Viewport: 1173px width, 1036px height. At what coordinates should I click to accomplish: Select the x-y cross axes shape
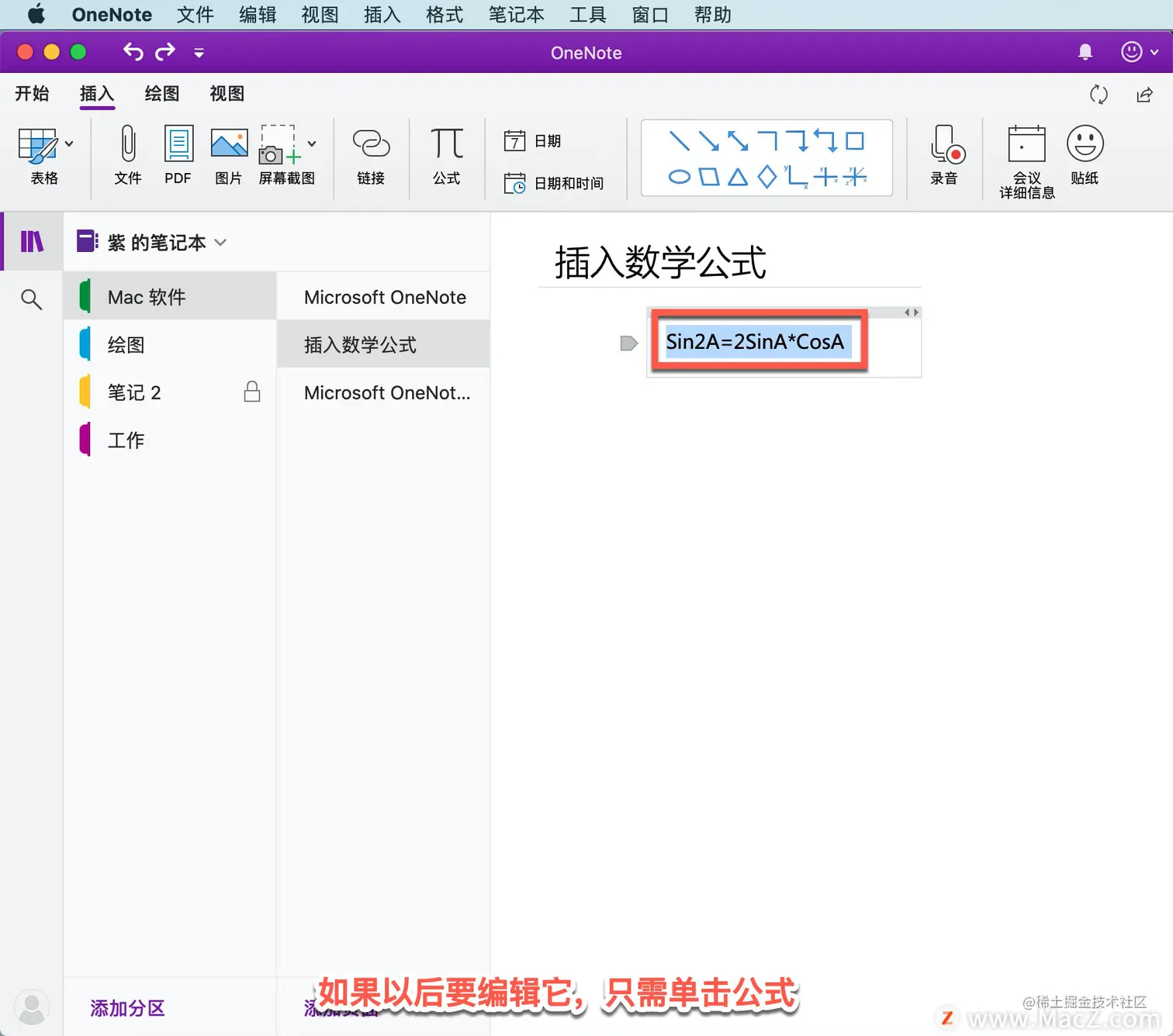pos(825,177)
